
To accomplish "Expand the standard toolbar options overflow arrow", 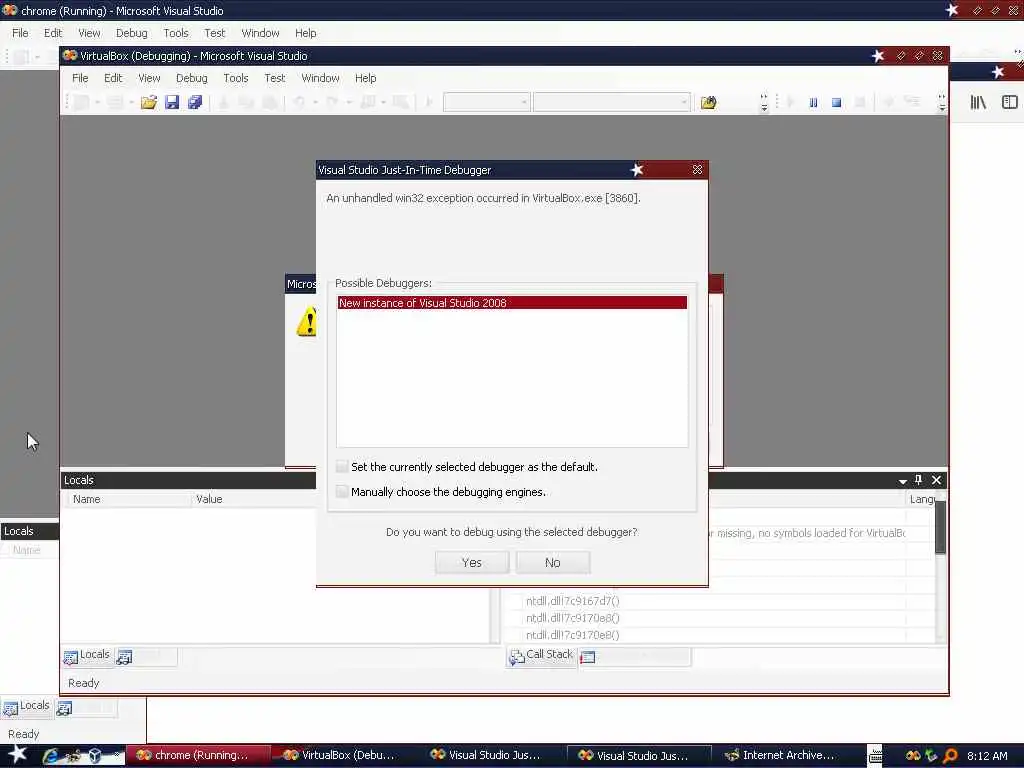I will coord(764,103).
